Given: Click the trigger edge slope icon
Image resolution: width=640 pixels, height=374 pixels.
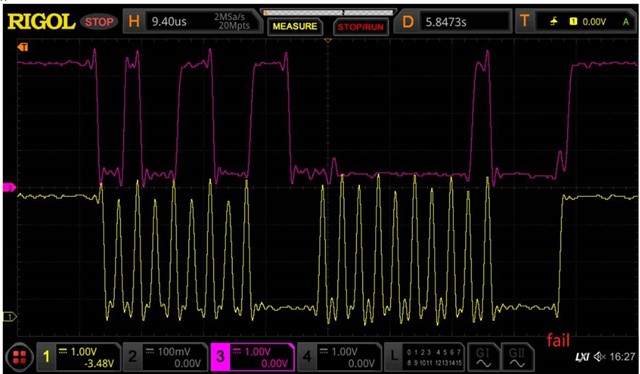Looking at the screenshot, I should point(554,22).
